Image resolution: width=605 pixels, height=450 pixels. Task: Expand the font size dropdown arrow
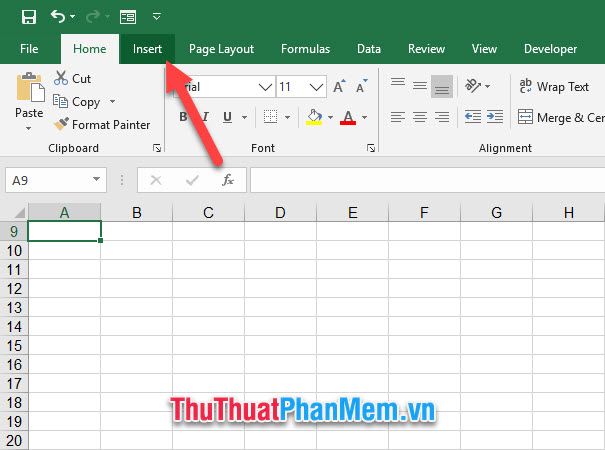(316, 87)
